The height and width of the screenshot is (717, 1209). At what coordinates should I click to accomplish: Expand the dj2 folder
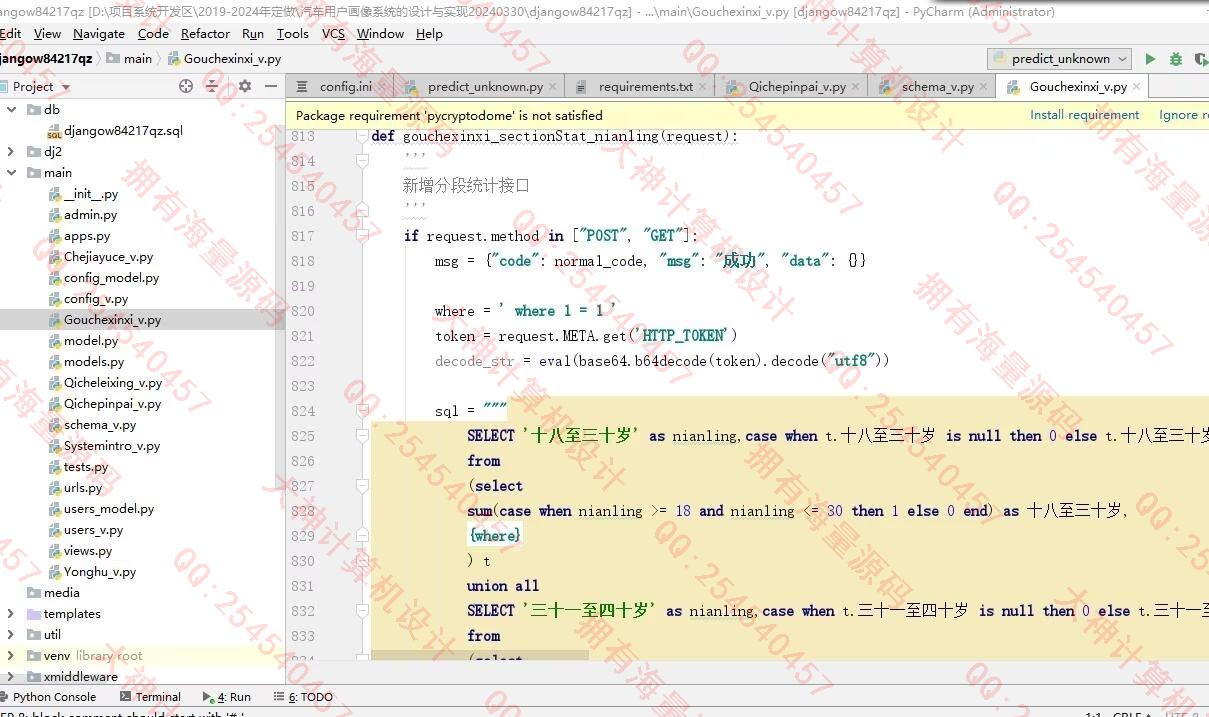pos(10,152)
